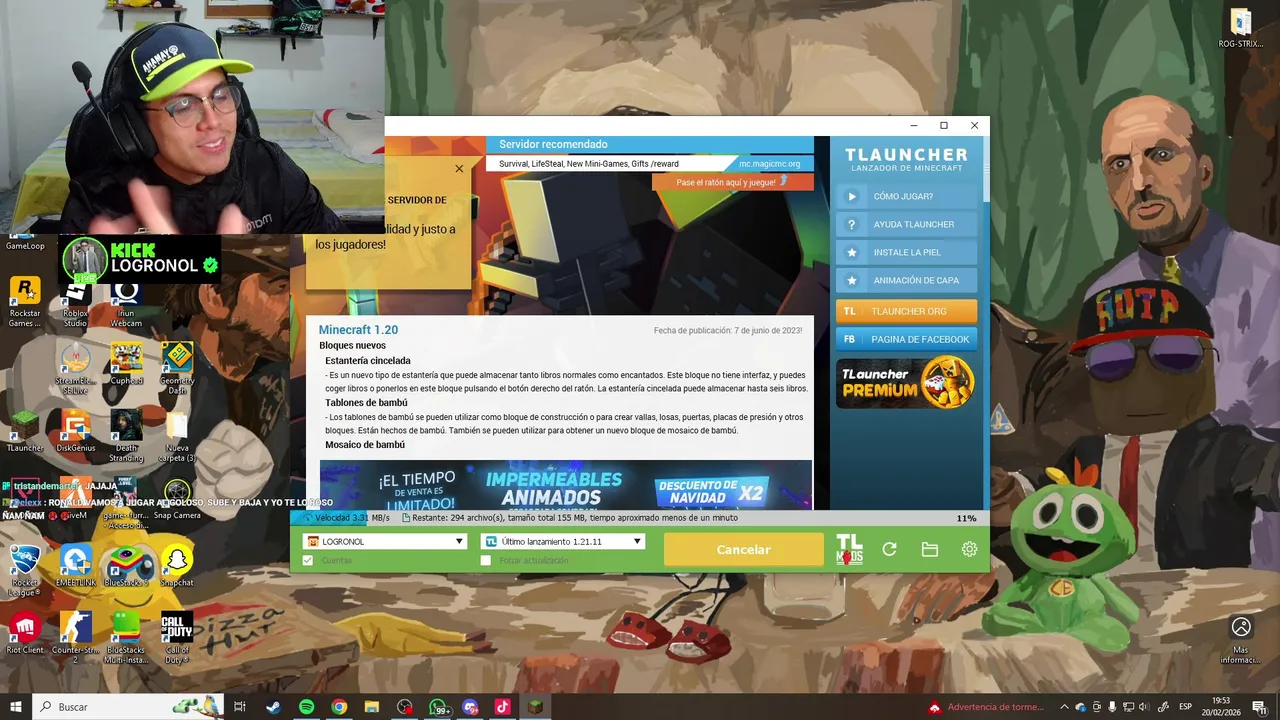Open the Windows Start menu
This screenshot has width=1280, height=720.
(15, 707)
